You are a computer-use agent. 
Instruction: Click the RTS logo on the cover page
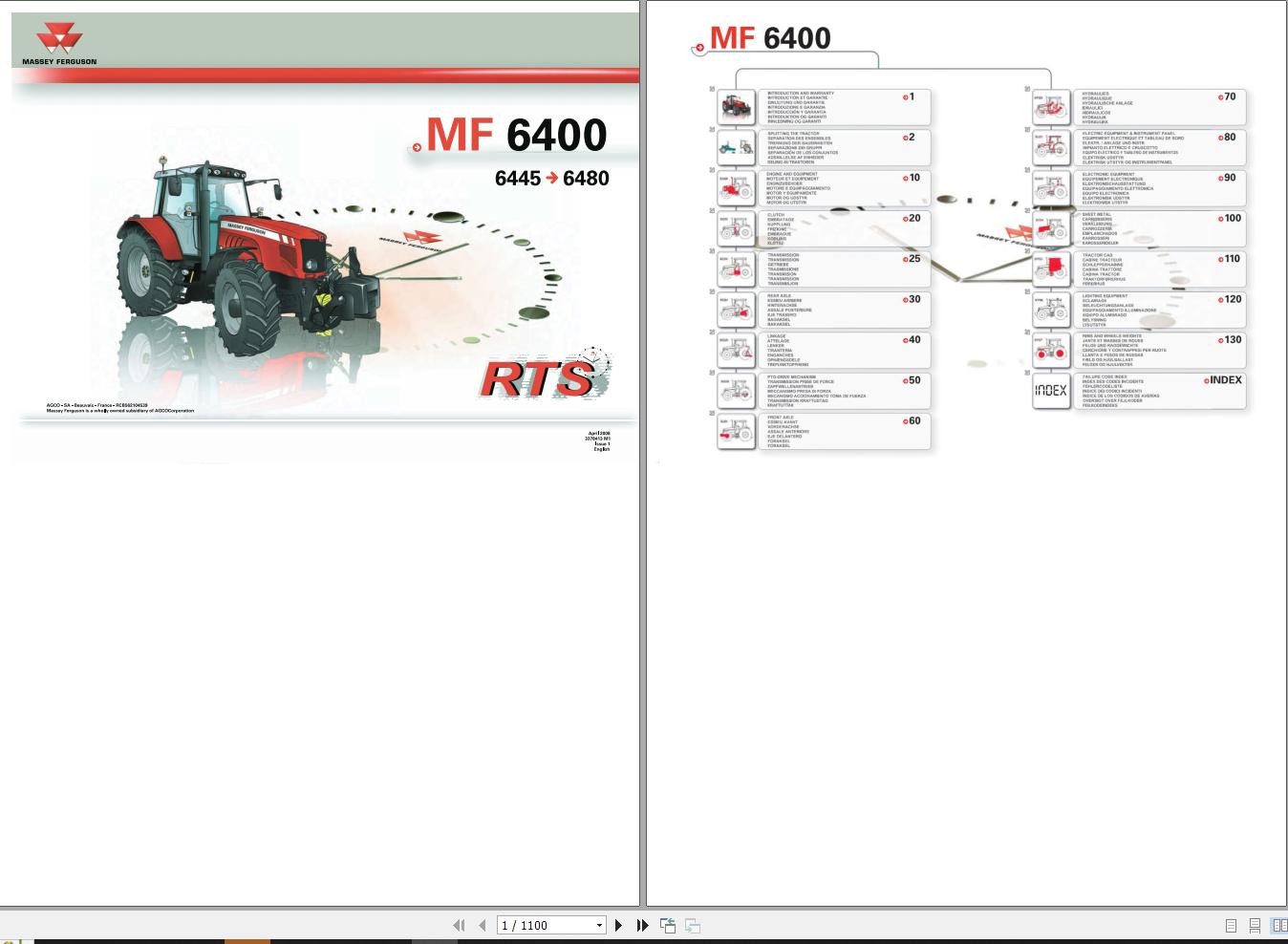tap(545, 375)
